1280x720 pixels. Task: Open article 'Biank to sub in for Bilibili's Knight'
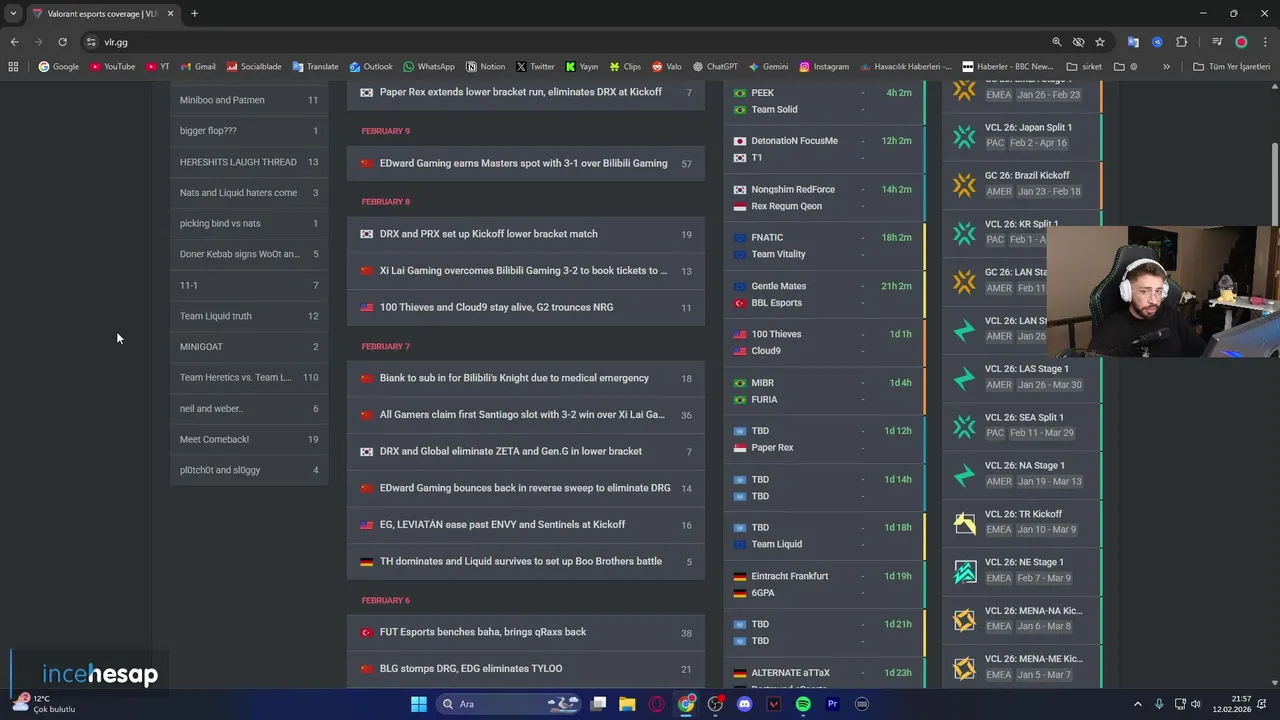526,378
